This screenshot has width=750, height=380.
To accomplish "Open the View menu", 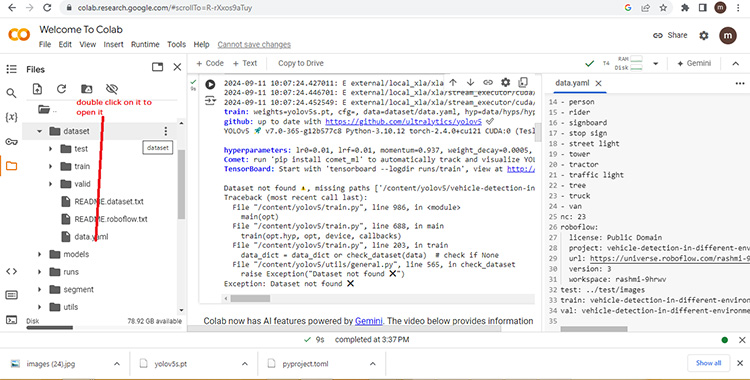I will click(x=88, y=45).
